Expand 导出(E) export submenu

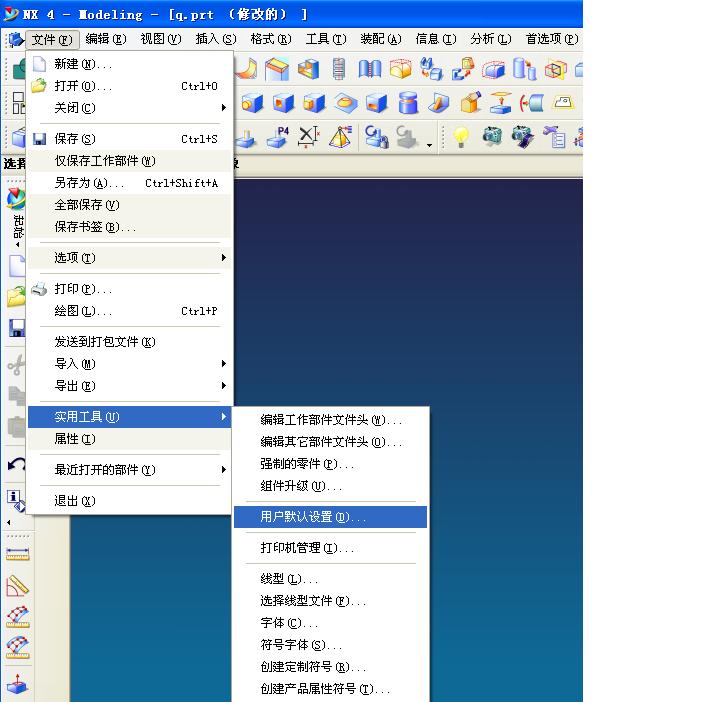coord(129,386)
